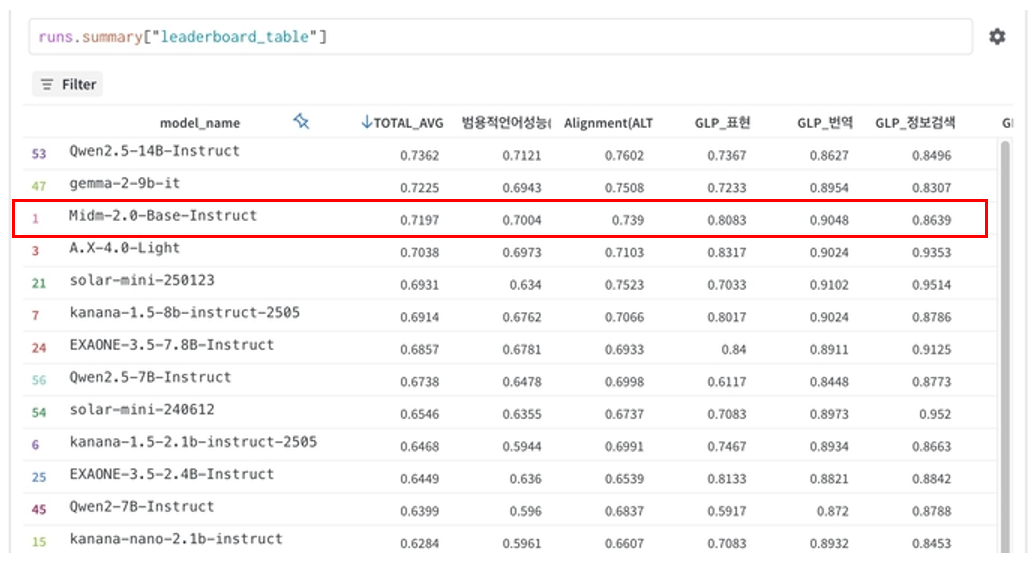1033x565 pixels.
Task: Click the leaderboard_table query expression field
Action: (500, 37)
